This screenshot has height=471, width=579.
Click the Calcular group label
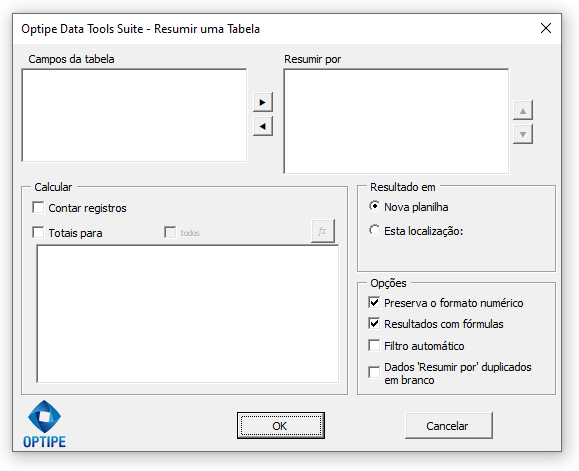pos(53,187)
